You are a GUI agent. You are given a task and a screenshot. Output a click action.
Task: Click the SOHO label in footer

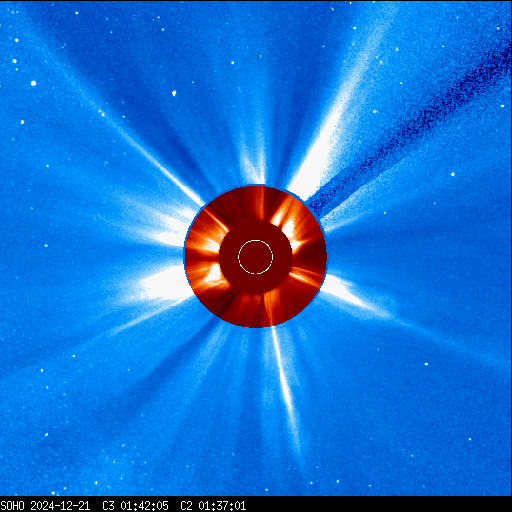click(12, 506)
